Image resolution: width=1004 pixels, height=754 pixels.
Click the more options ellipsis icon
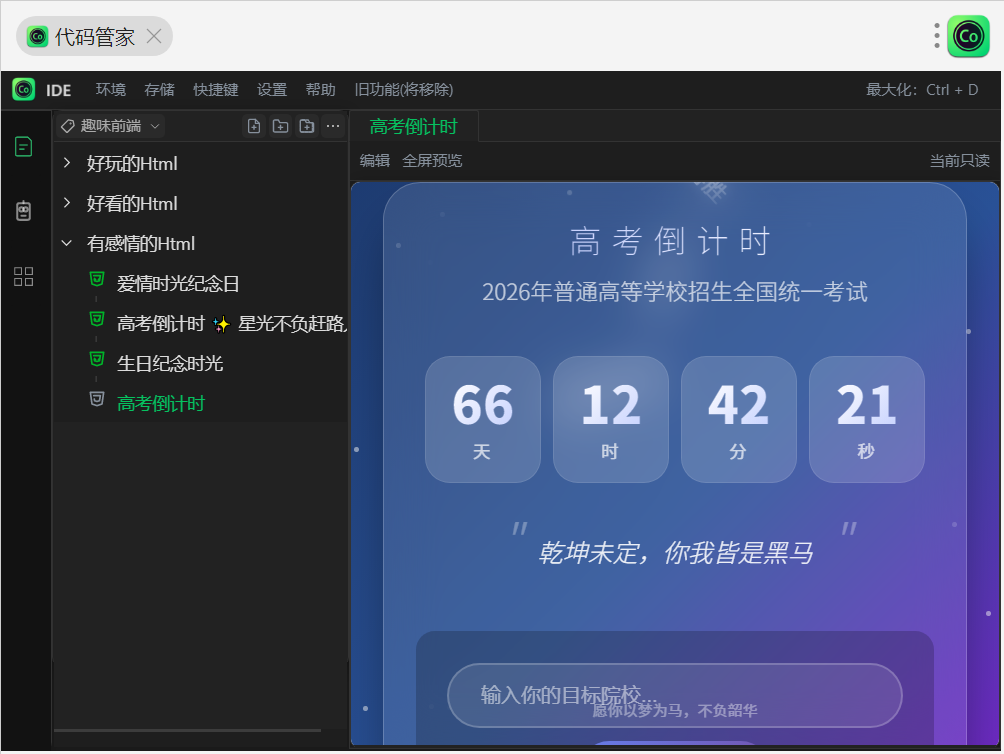pyautogui.click(x=333, y=126)
